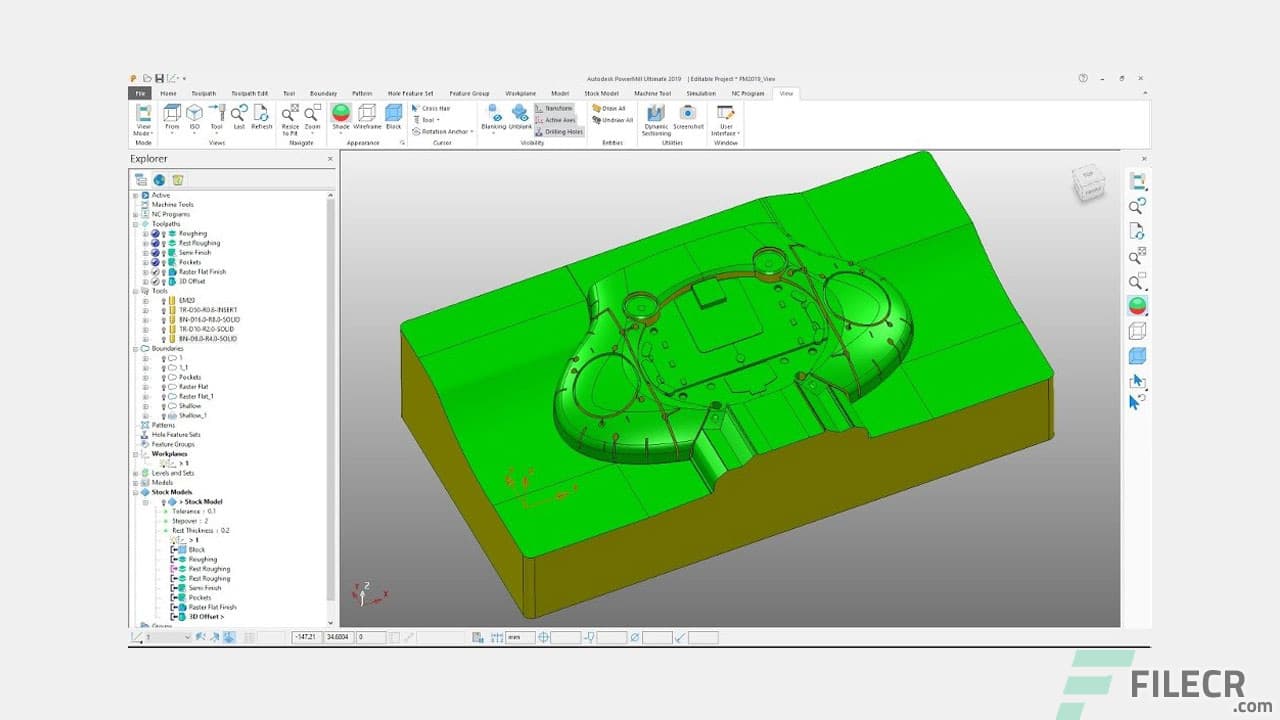
Task: Click the Blanking visibility icon
Action: point(496,114)
